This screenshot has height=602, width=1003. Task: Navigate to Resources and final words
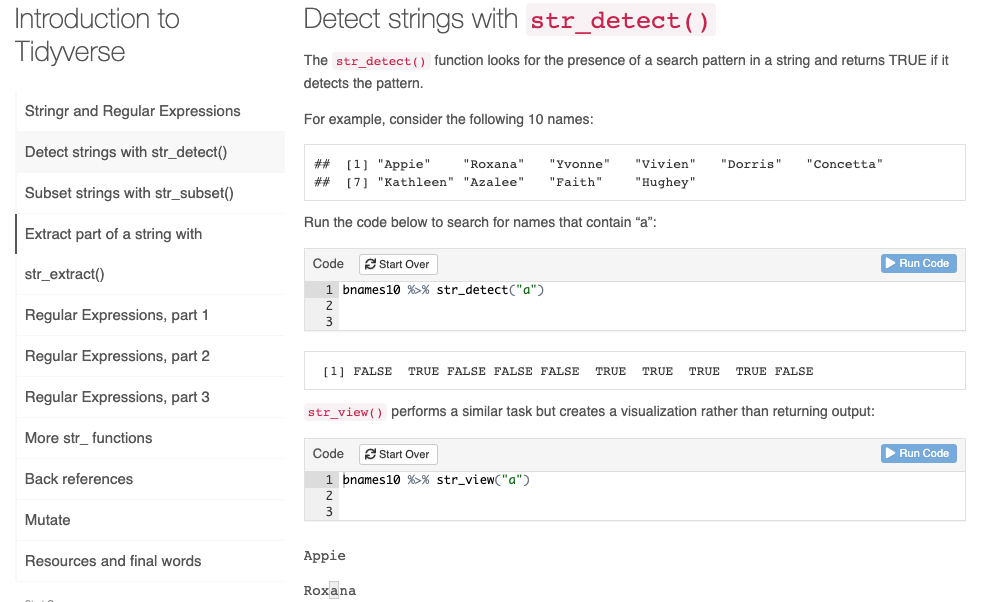[112, 561]
